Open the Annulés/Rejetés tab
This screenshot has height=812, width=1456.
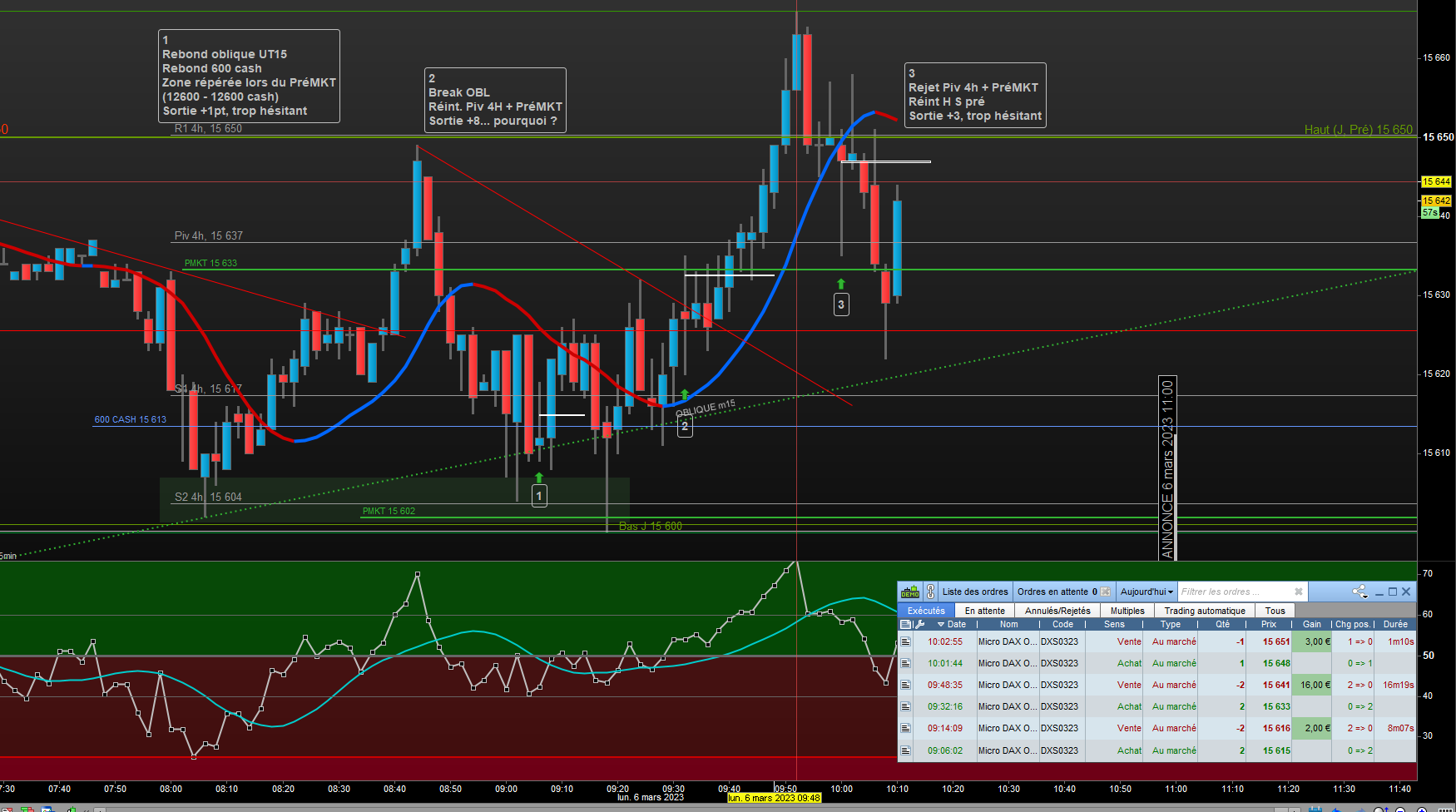click(x=1057, y=611)
